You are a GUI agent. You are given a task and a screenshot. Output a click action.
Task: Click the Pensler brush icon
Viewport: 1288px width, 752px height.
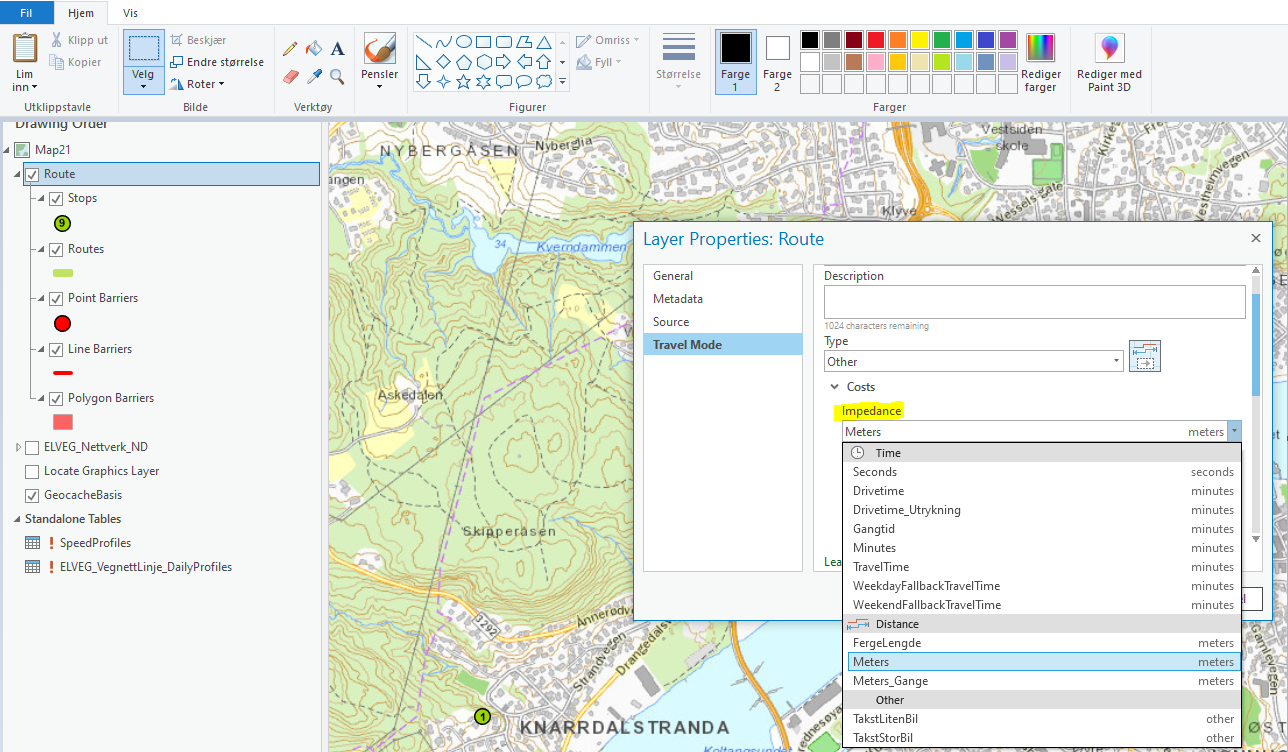[x=379, y=48]
